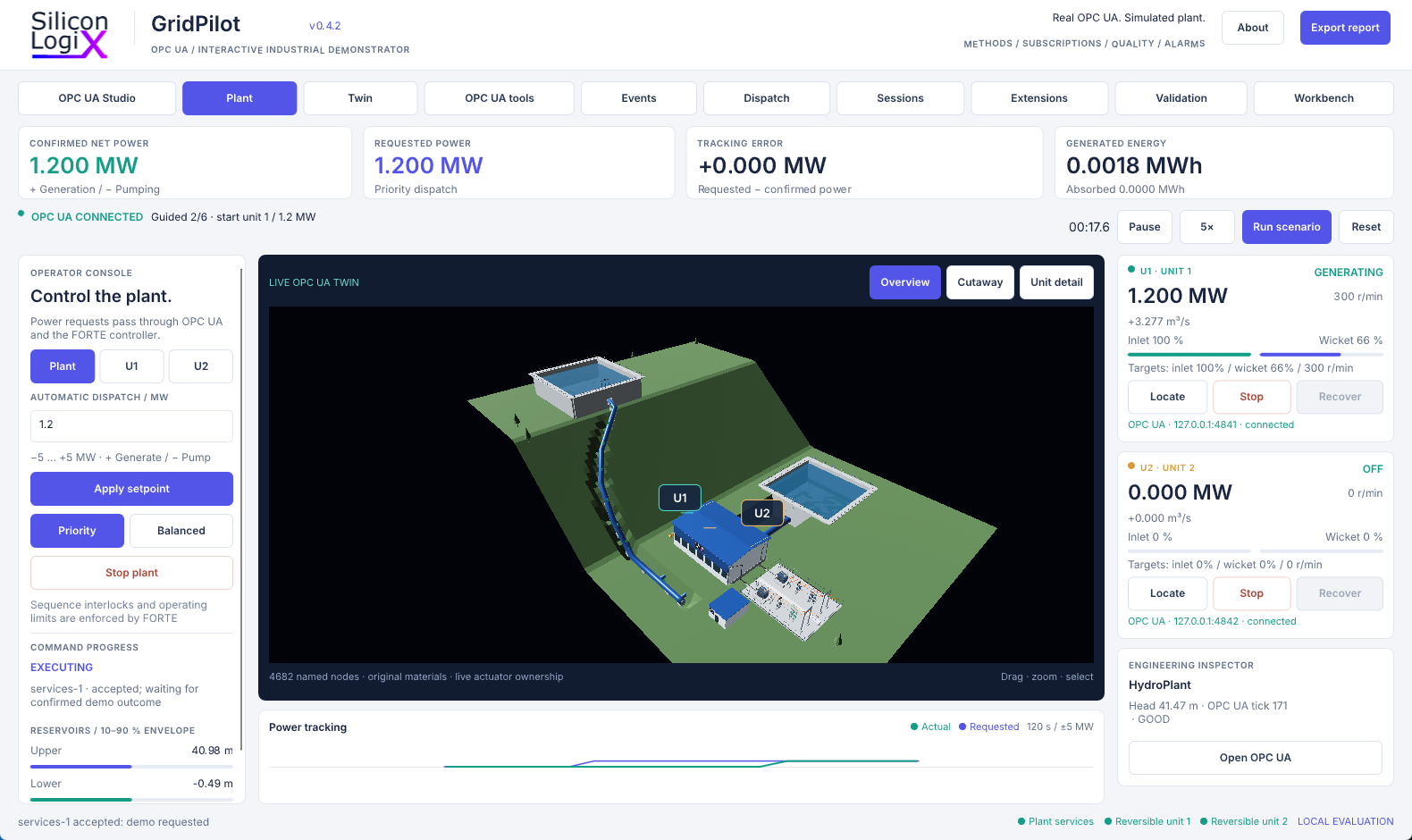Image resolution: width=1412 pixels, height=840 pixels.
Task: Run the guided scenario
Action: [1287, 227]
